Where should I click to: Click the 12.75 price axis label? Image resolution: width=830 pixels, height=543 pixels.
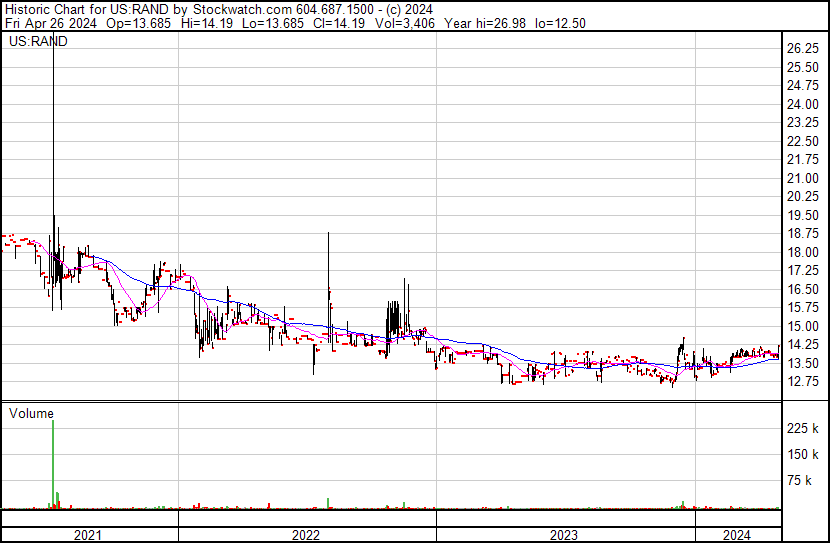[x=803, y=382]
